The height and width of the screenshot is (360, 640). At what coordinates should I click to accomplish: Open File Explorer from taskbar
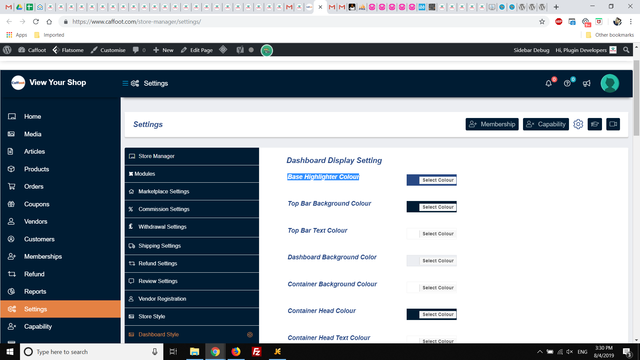tap(194, 351)
